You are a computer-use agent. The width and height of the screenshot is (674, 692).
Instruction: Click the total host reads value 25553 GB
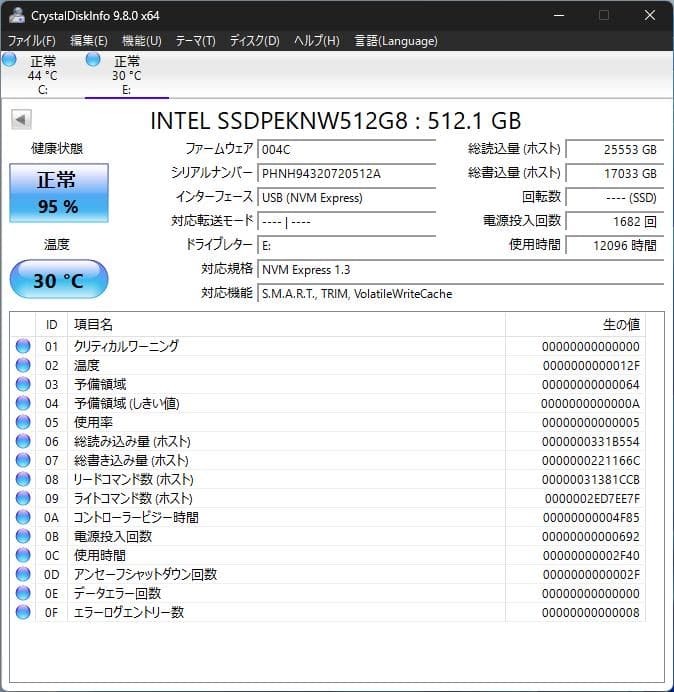(x=615, y=149)
